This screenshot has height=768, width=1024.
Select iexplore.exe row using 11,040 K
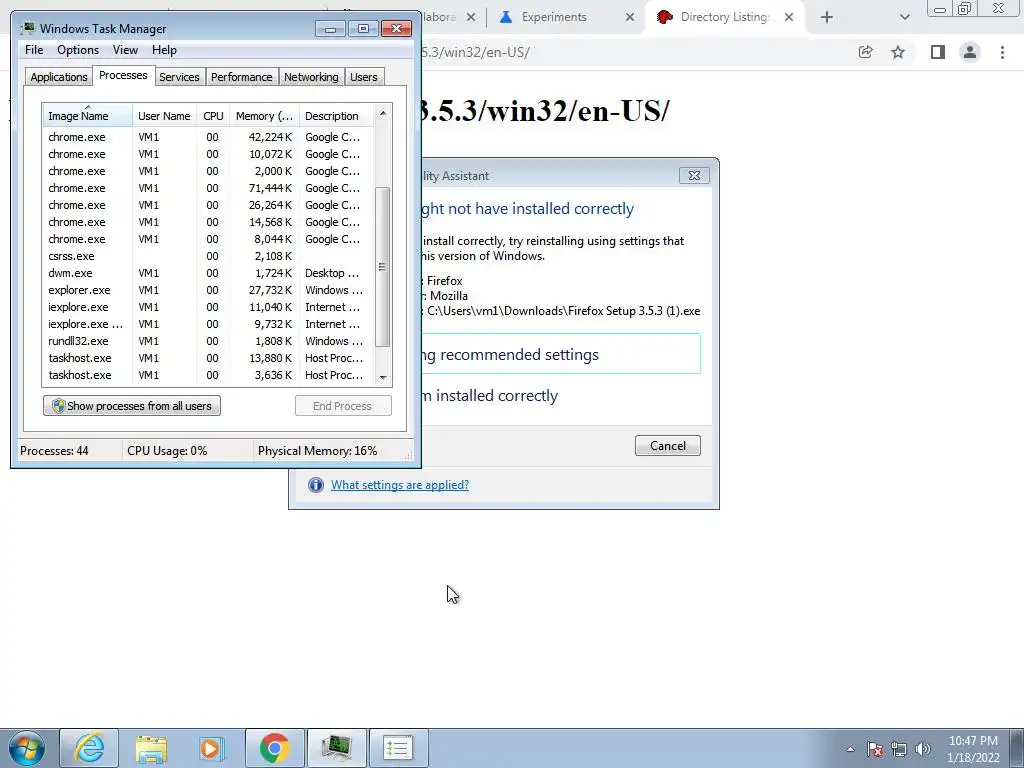[x=208, y=307]
